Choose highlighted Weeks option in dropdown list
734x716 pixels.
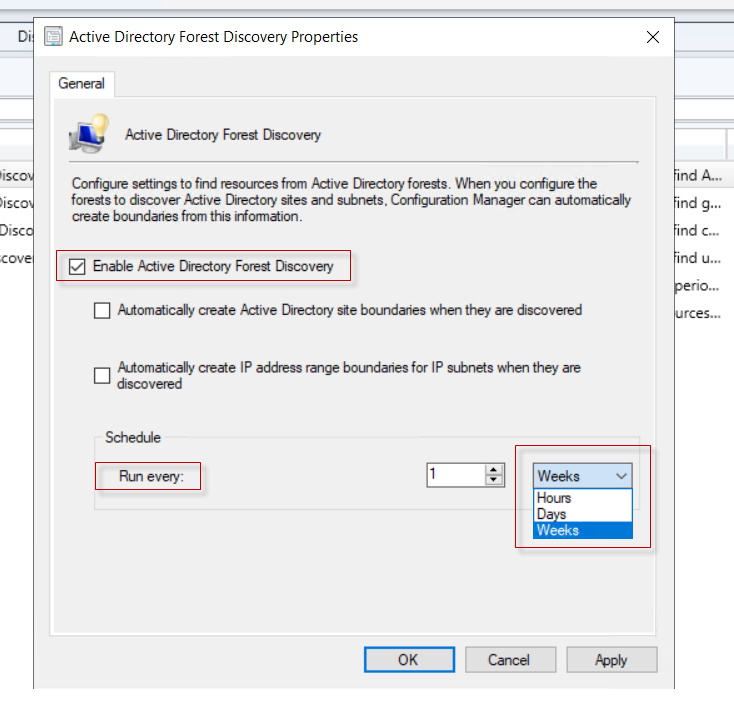click(582, 530)
